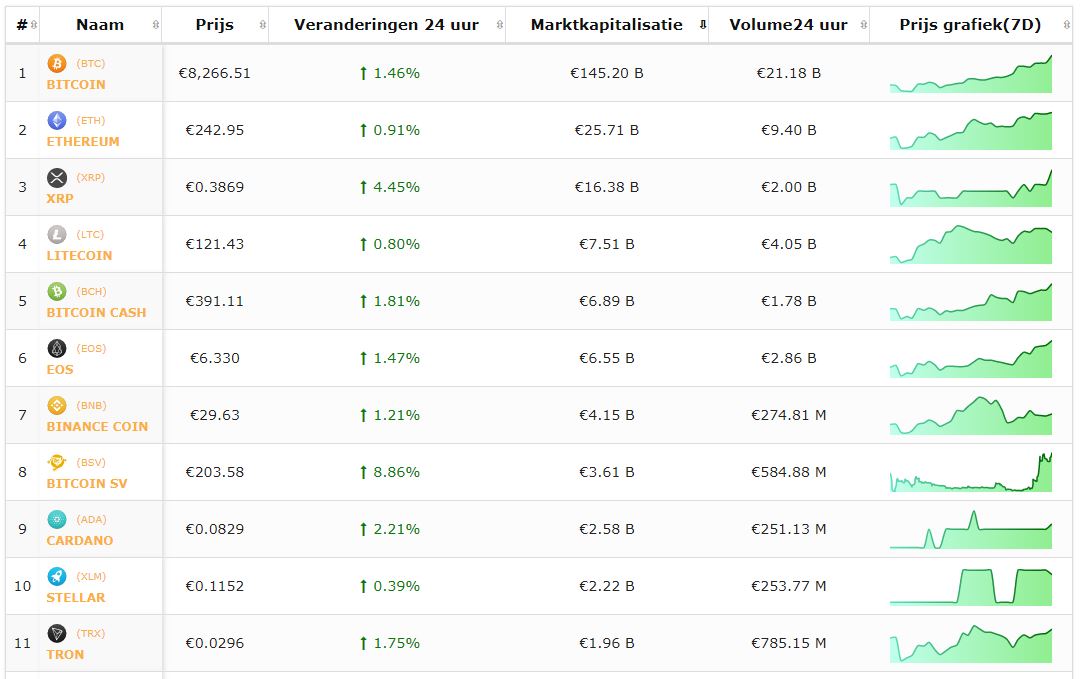1080x679 pixels.
Task: Sort table by Naam column
Action: (x=100, y=25)
